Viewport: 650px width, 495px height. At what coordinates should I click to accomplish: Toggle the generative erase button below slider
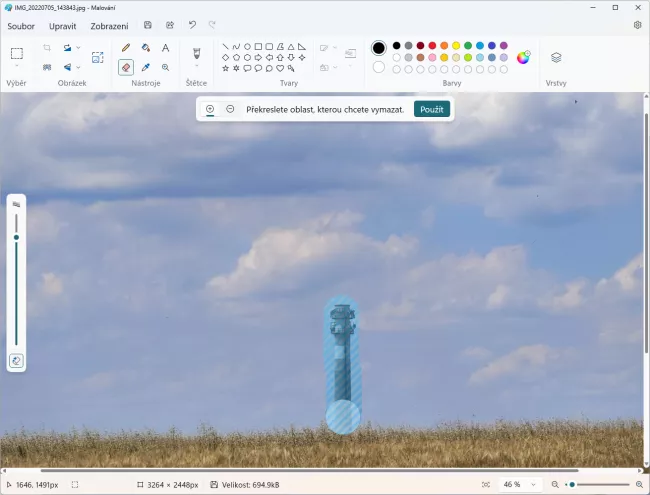point(16,360)
